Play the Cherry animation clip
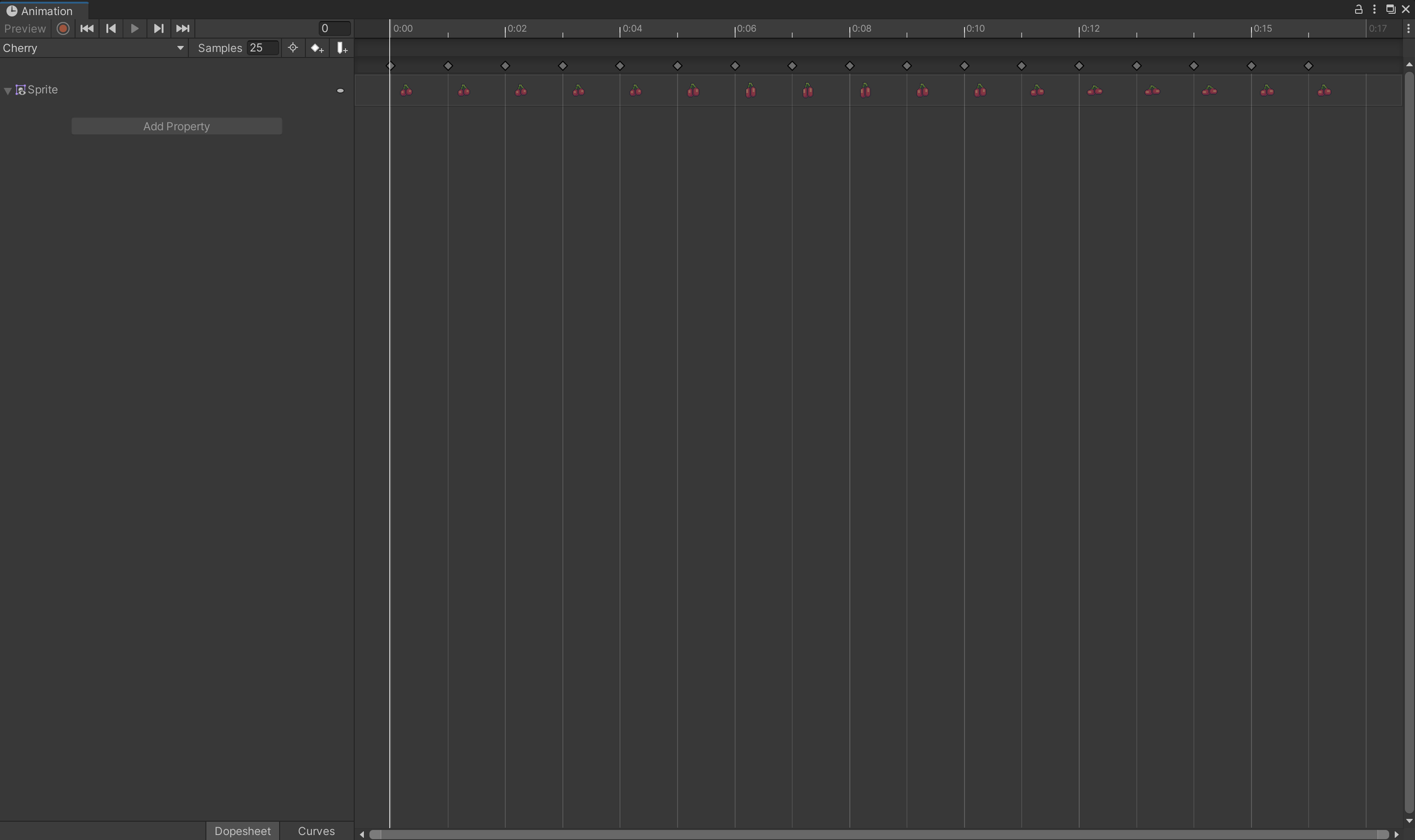Screen dimensions: 1415x840 point(134,28)
